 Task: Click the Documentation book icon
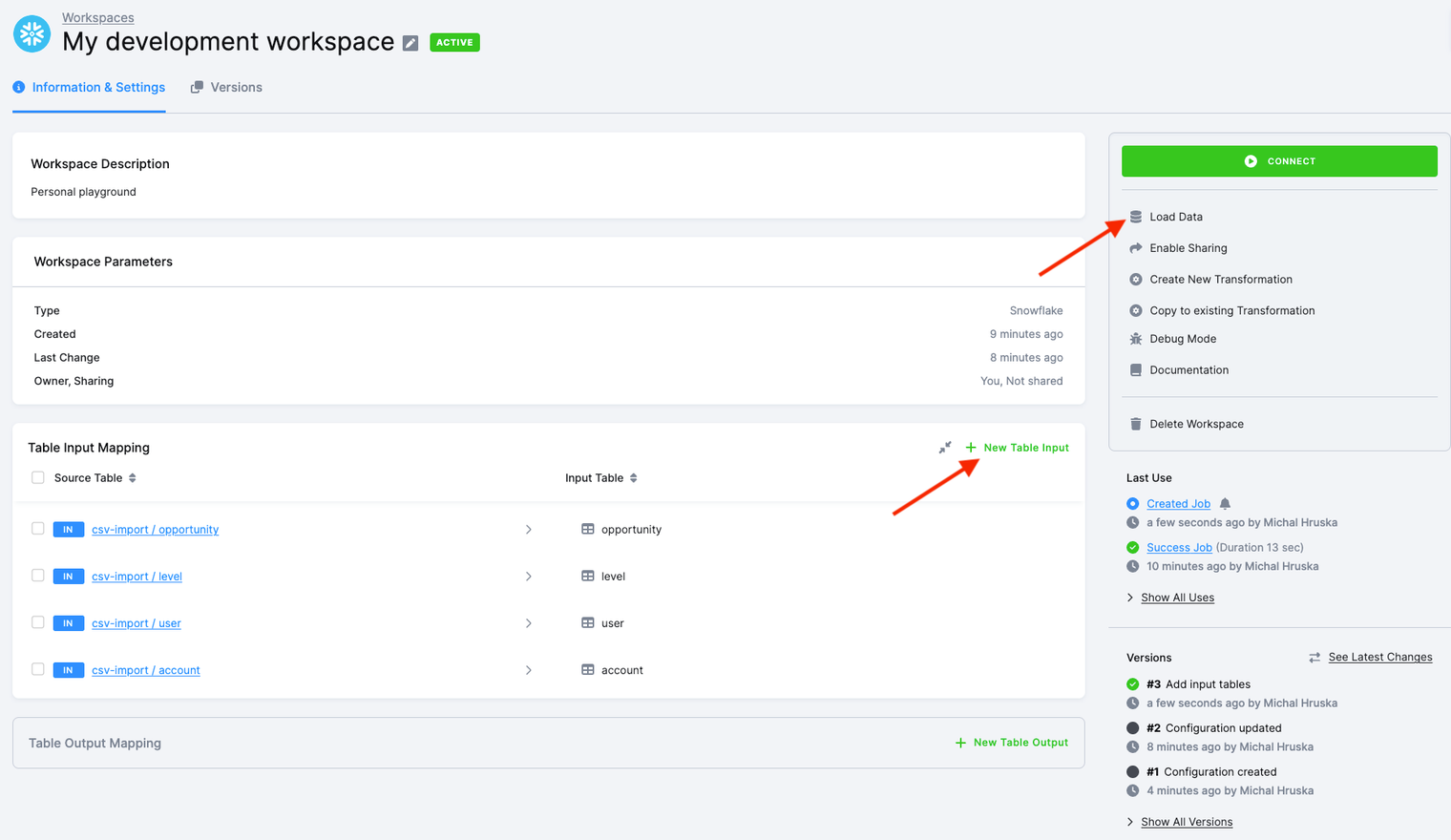1136,370
